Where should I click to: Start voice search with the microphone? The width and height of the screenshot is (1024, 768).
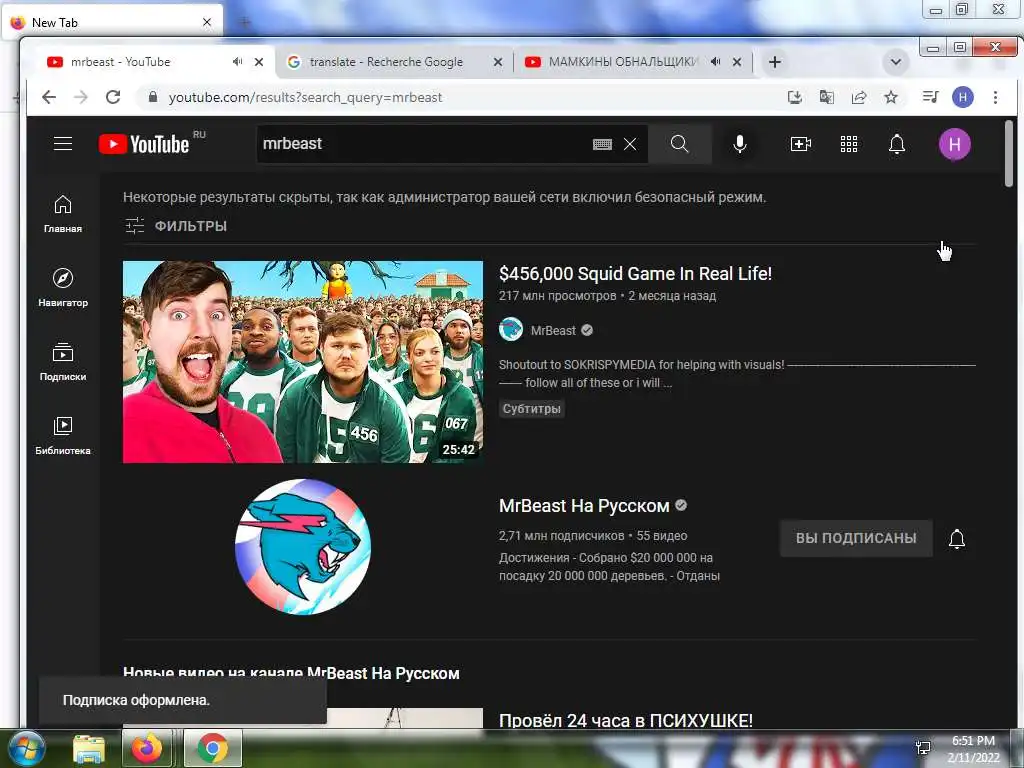point(739,144)
